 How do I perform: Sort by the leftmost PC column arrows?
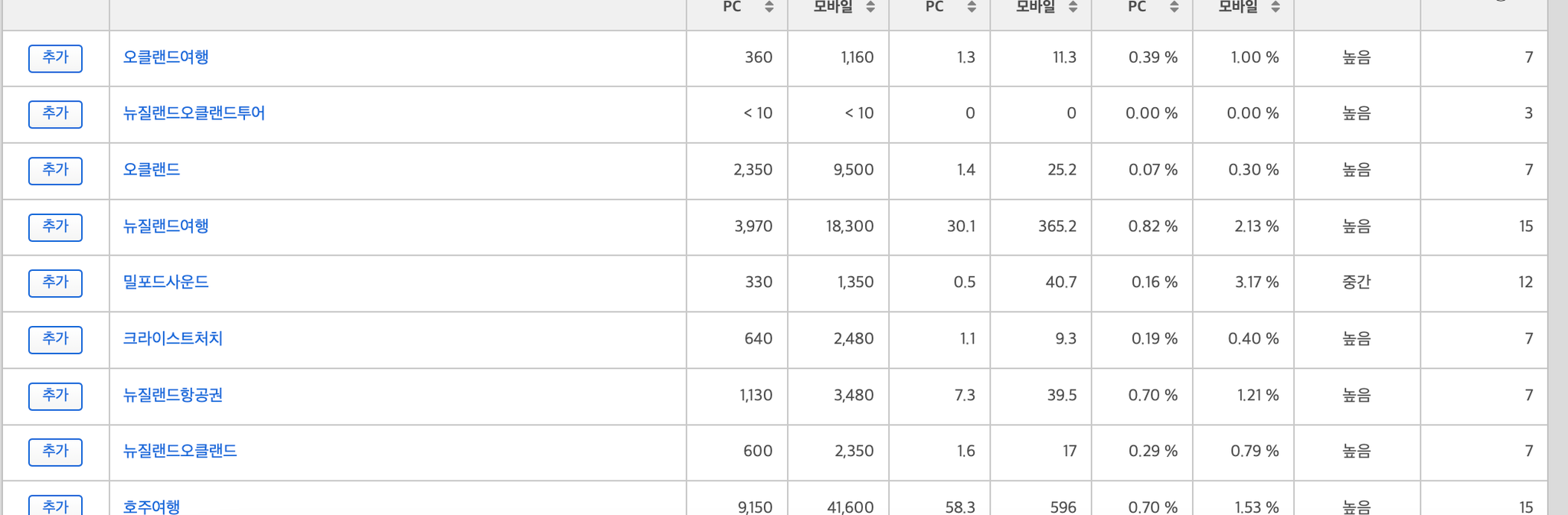769,7
